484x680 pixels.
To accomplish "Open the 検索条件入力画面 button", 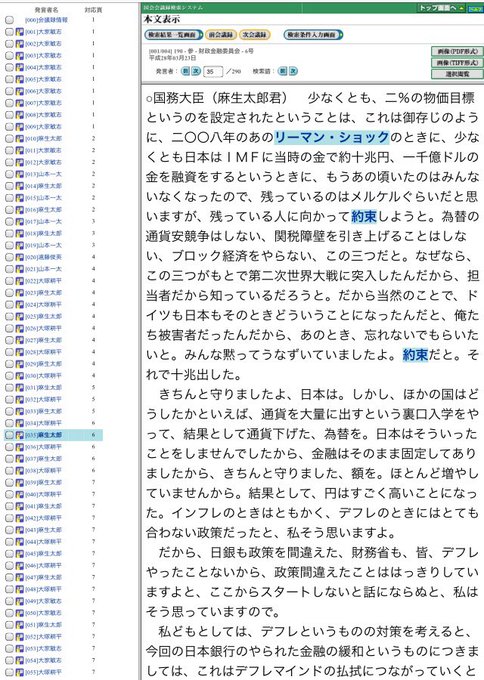I will click(313, 35).
